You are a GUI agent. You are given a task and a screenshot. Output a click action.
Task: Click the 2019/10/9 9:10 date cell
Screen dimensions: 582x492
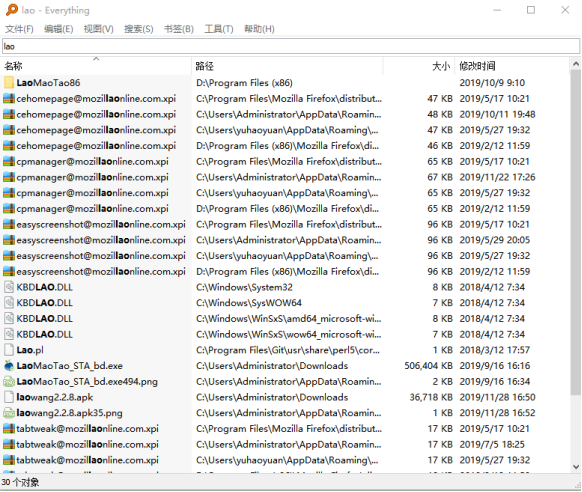[492, 83]
